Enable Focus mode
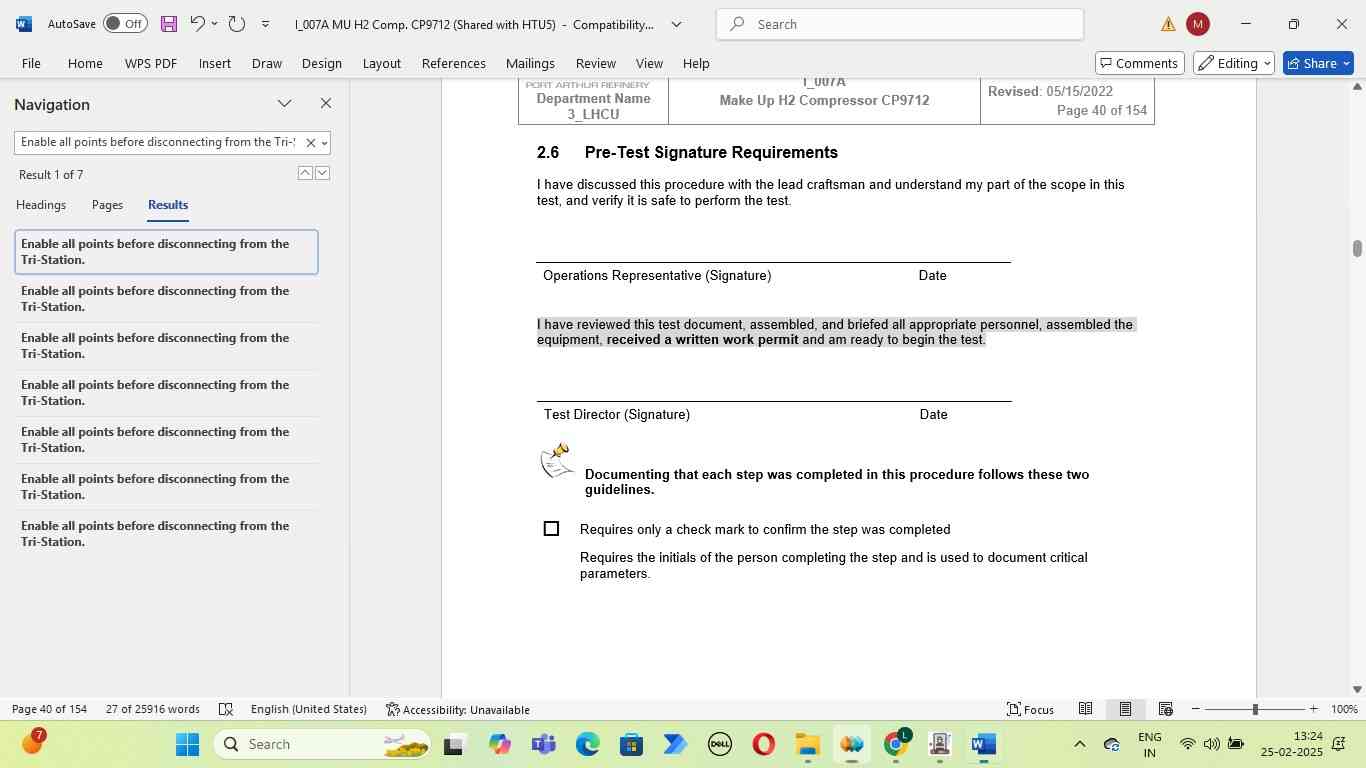Image resolution: width=1366 pixels, height=768 pixels. 1030,709
